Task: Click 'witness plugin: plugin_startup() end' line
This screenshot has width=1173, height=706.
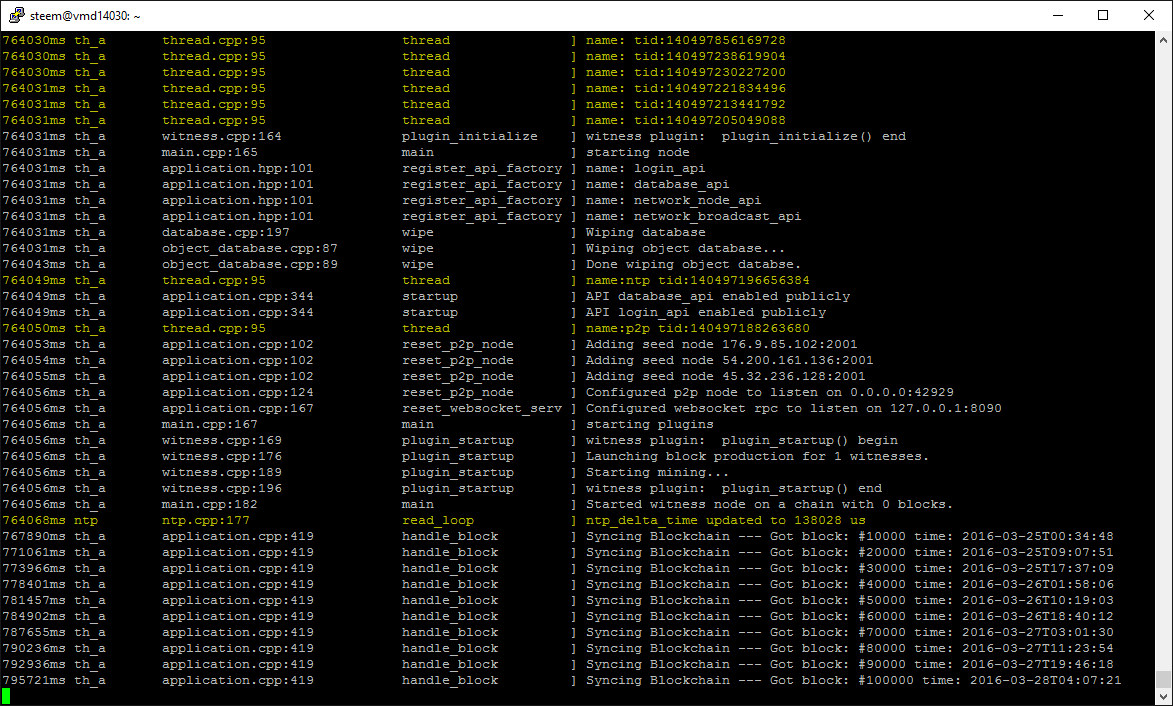Action: point(734,488)
